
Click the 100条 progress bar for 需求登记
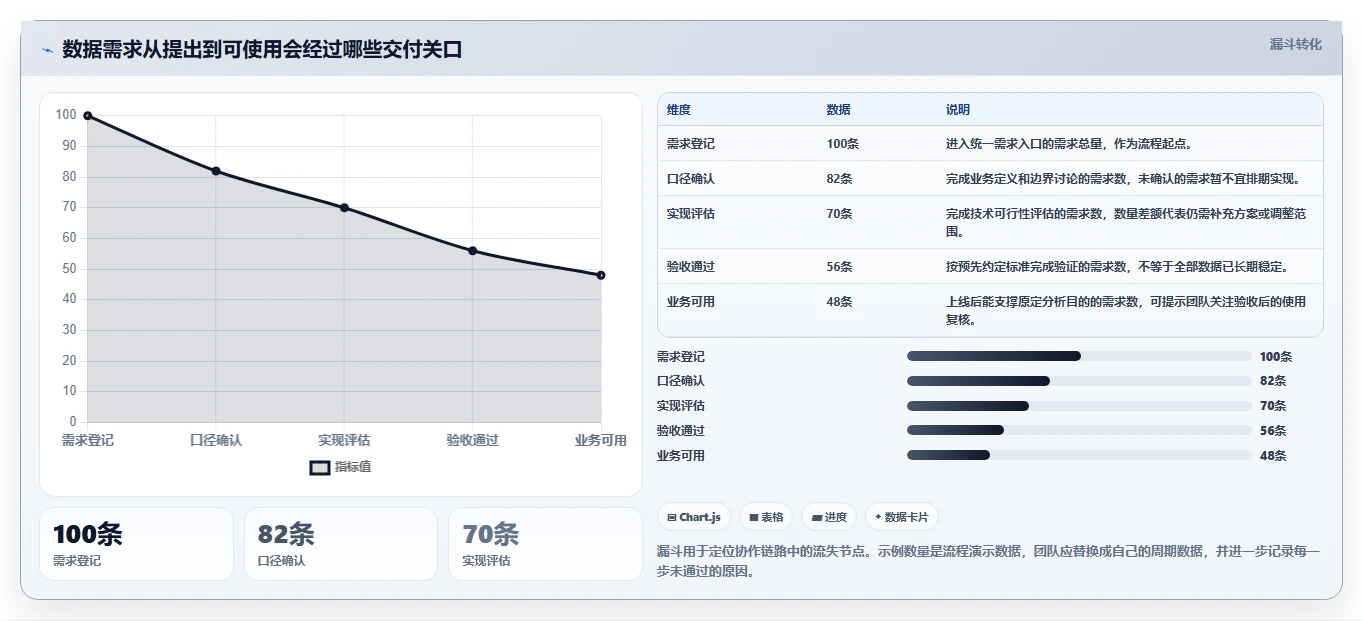(1079, 356)
